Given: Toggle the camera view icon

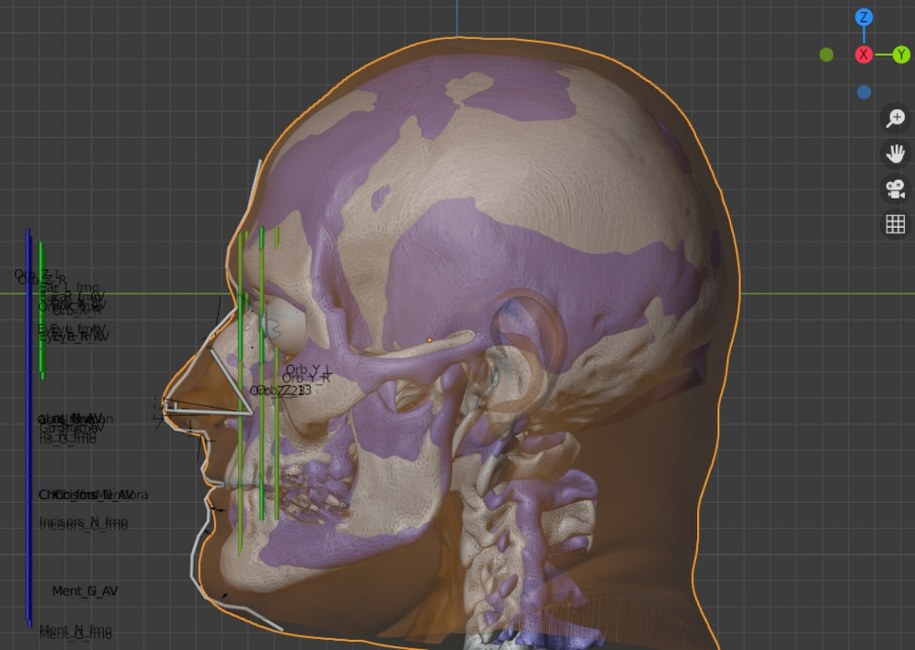Looking at the screenshot, I should point(895,189).
